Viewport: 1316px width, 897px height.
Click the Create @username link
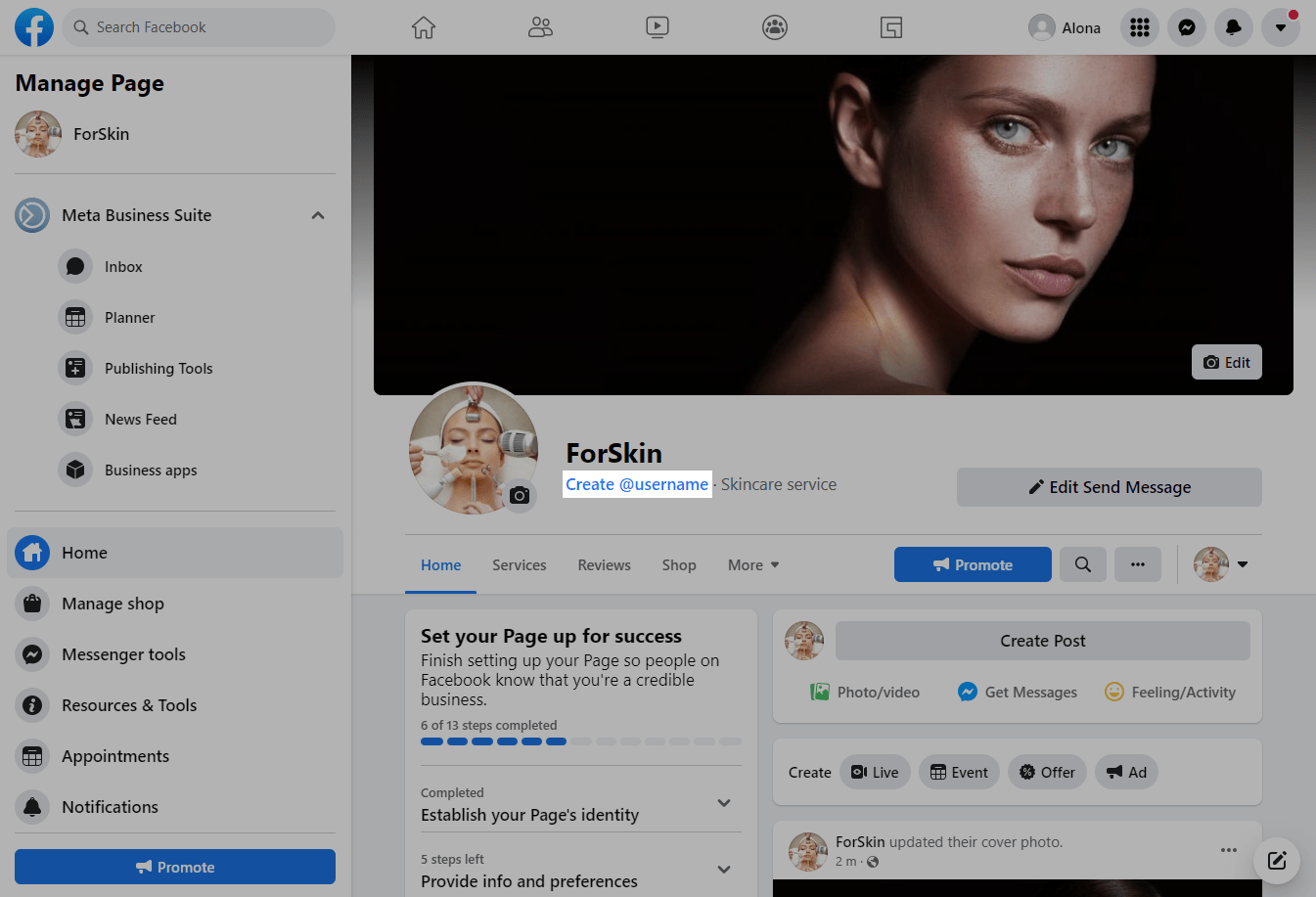click(x=637, y=484)
